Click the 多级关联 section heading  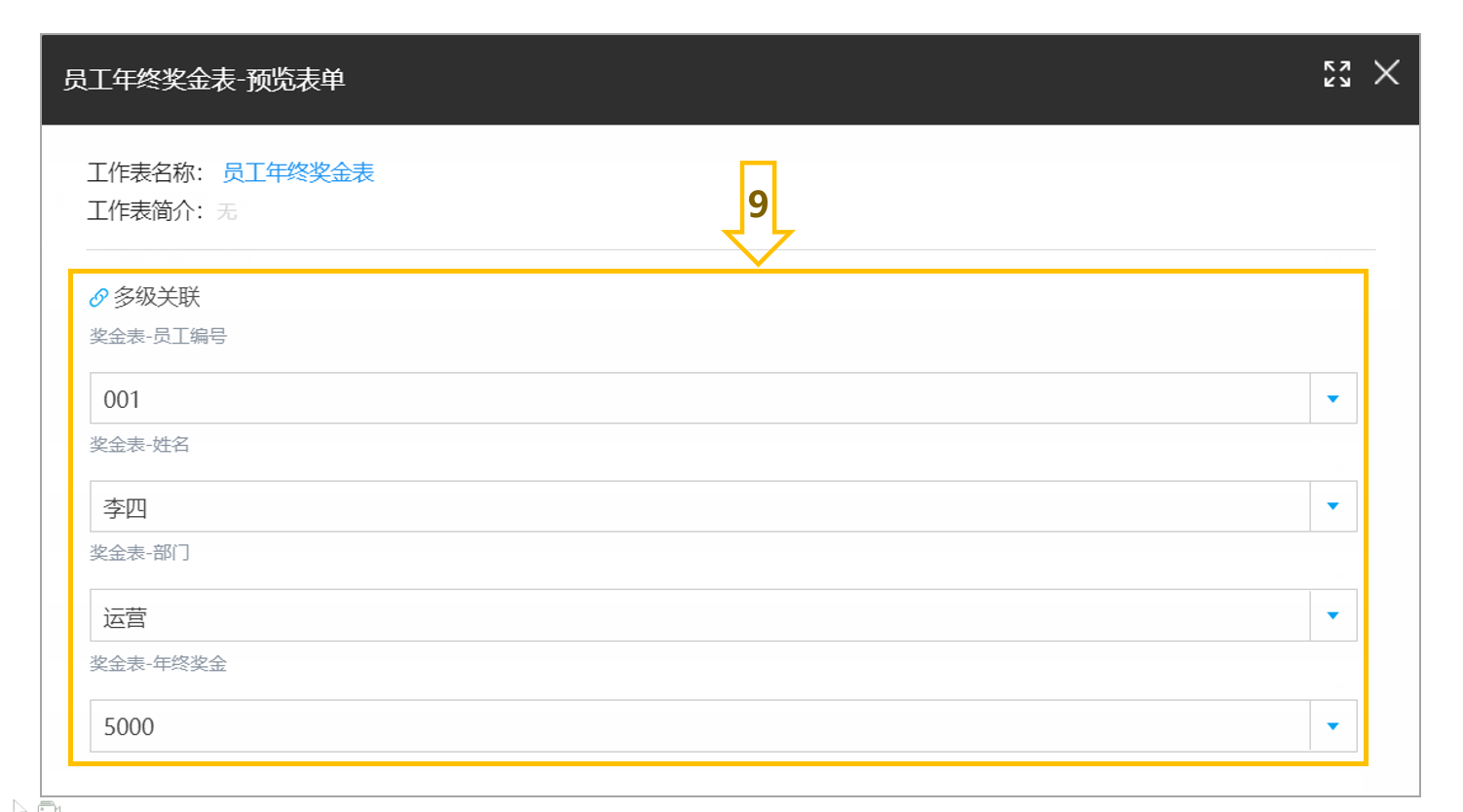[157, 297]
